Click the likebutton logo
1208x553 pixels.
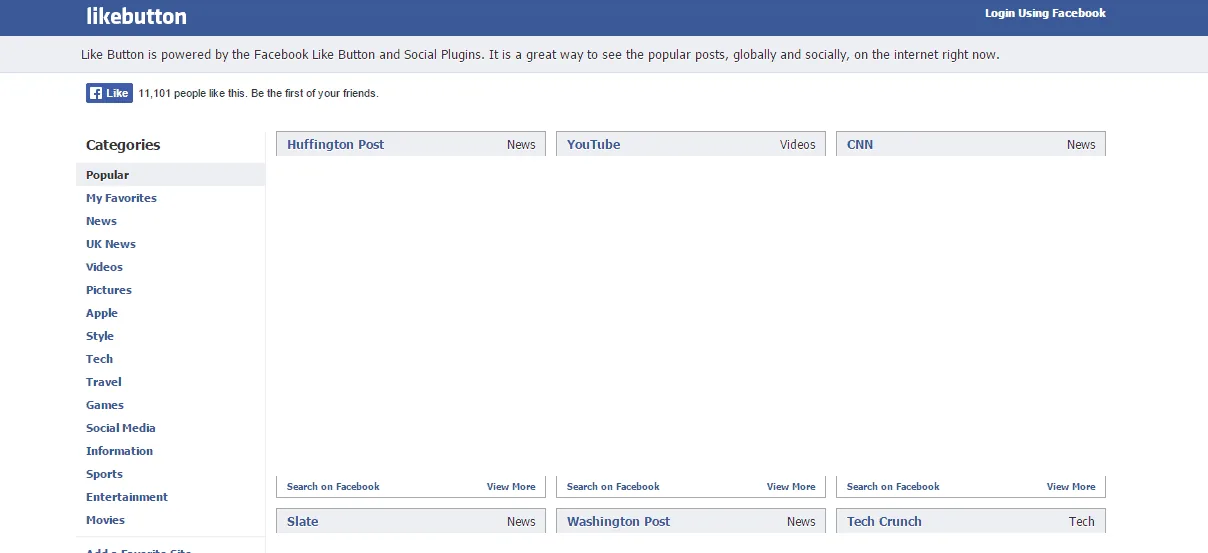[136, 16]
